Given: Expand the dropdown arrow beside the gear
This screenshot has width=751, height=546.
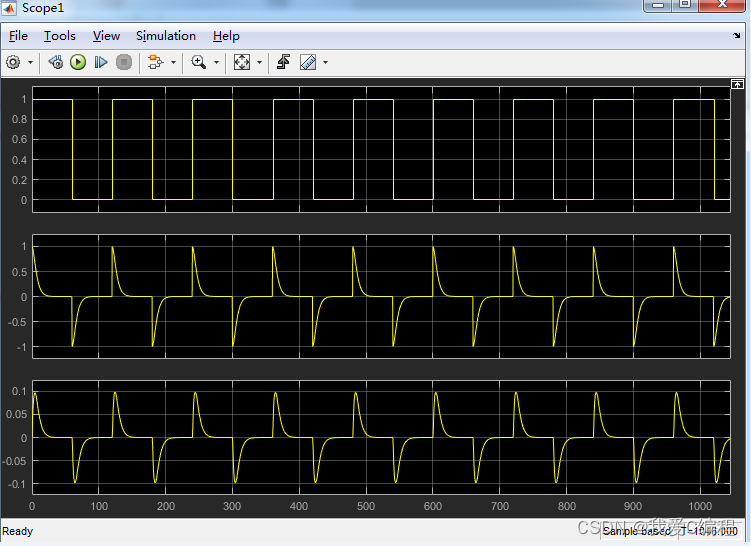Looking at the screenshot, I should (x=30, y=62).
